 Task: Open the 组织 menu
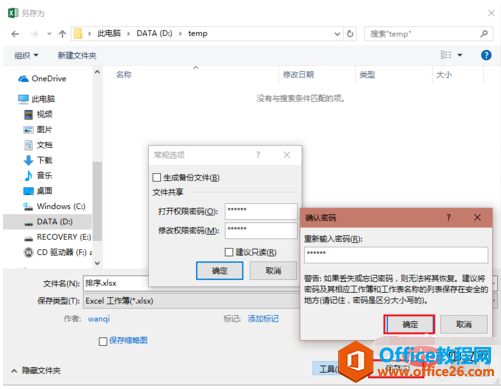tap(26, 55)
